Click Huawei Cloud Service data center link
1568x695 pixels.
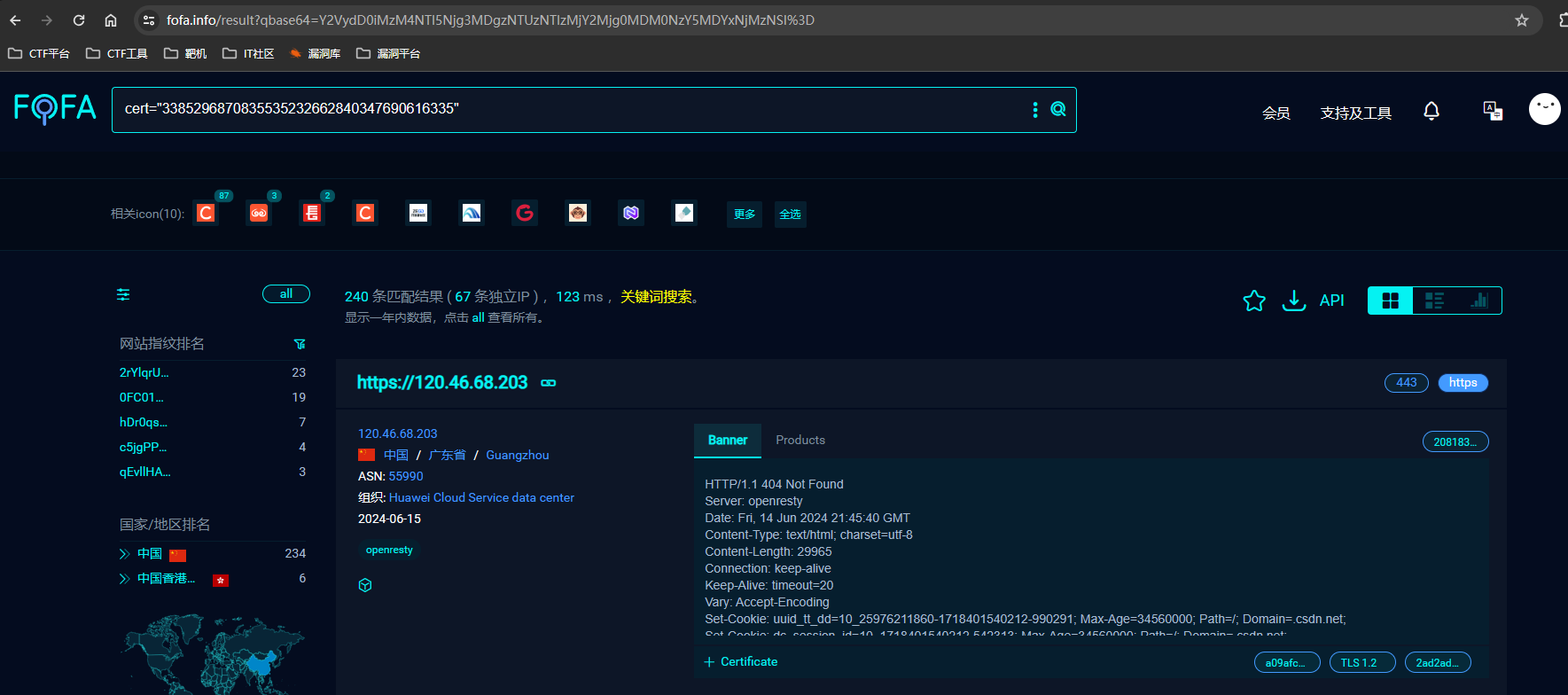(481, 497)
